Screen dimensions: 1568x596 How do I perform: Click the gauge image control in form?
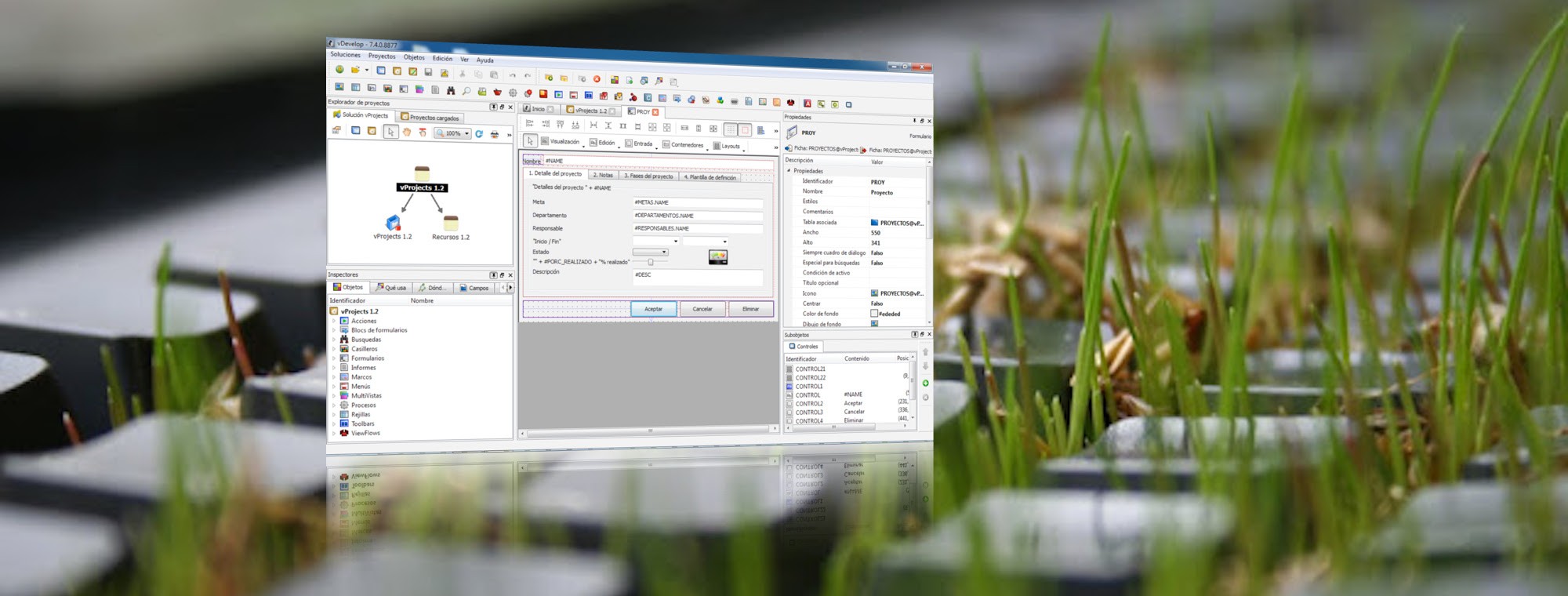[717, 256]
